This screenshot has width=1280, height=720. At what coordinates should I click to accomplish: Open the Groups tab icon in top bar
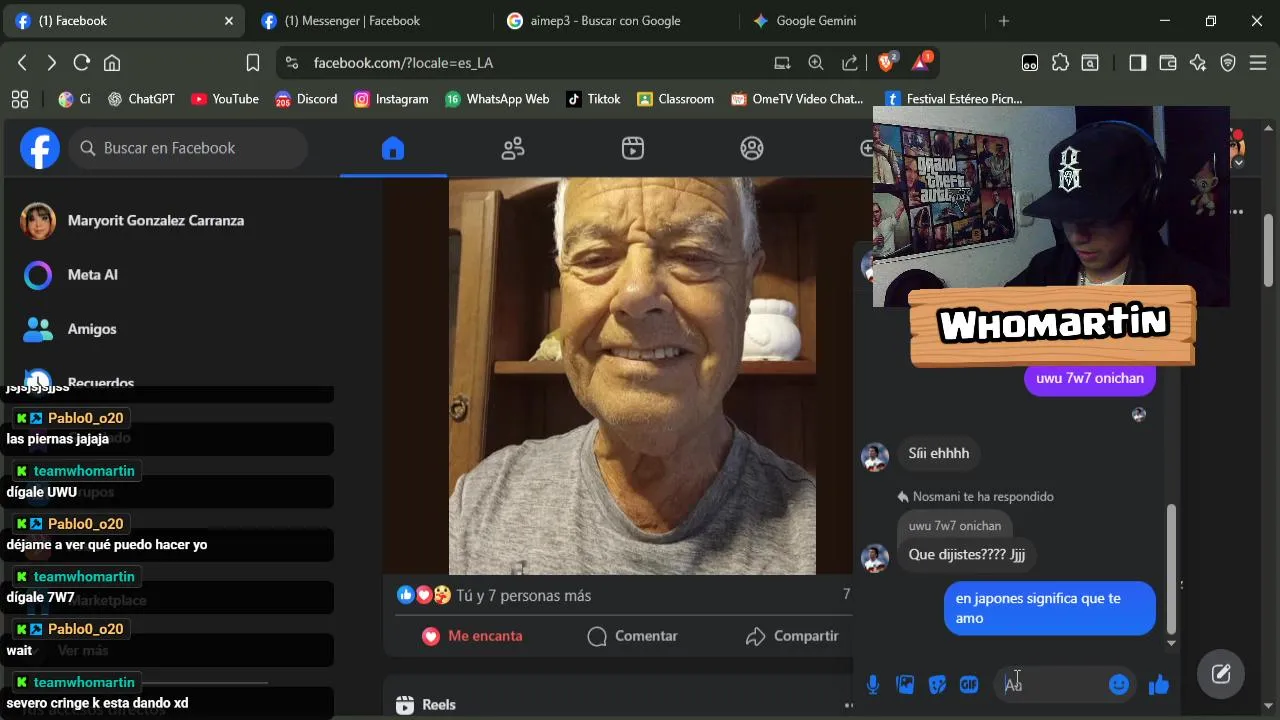click(752, 148)
